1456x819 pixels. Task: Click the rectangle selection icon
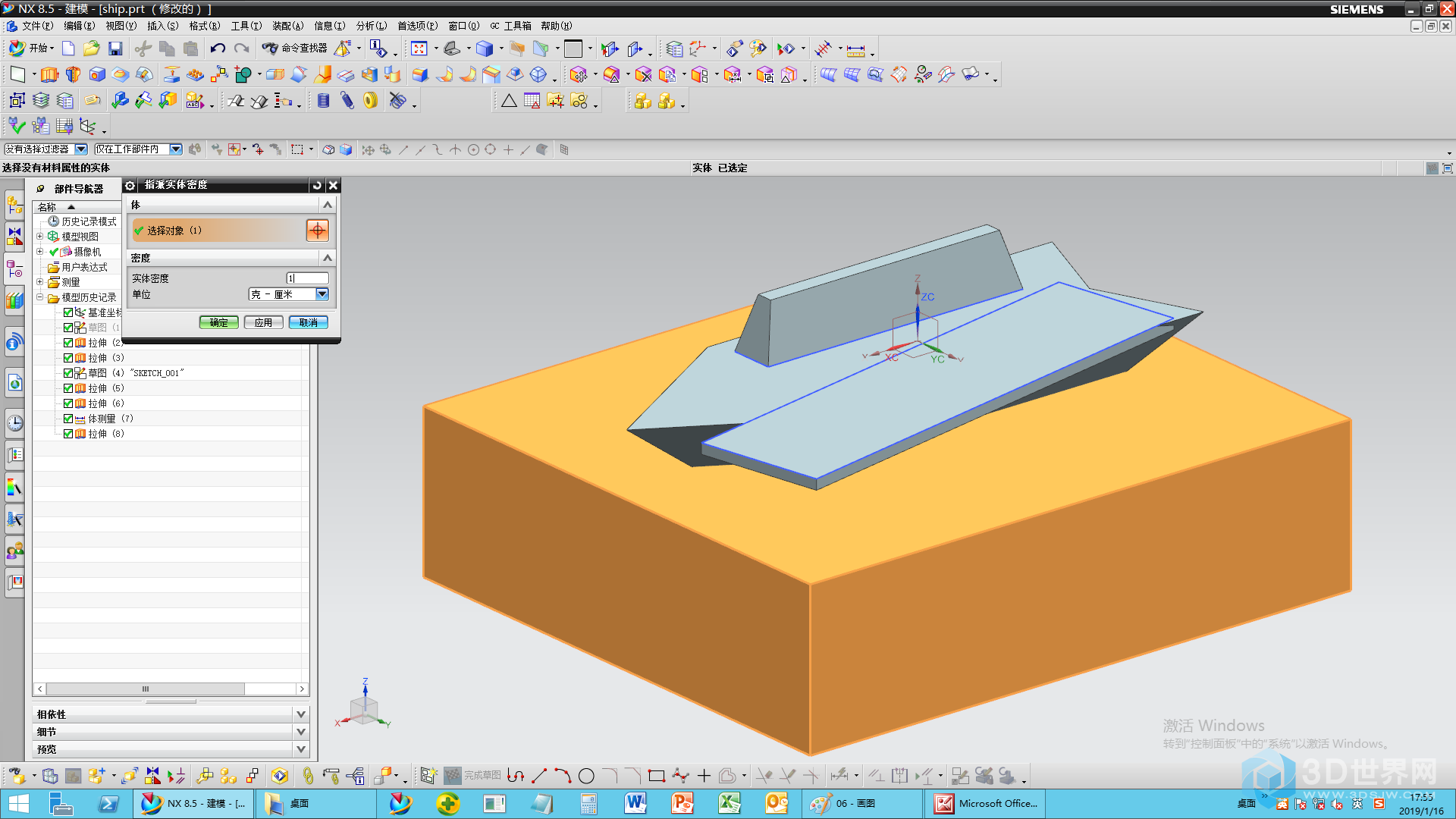point(297,149)
